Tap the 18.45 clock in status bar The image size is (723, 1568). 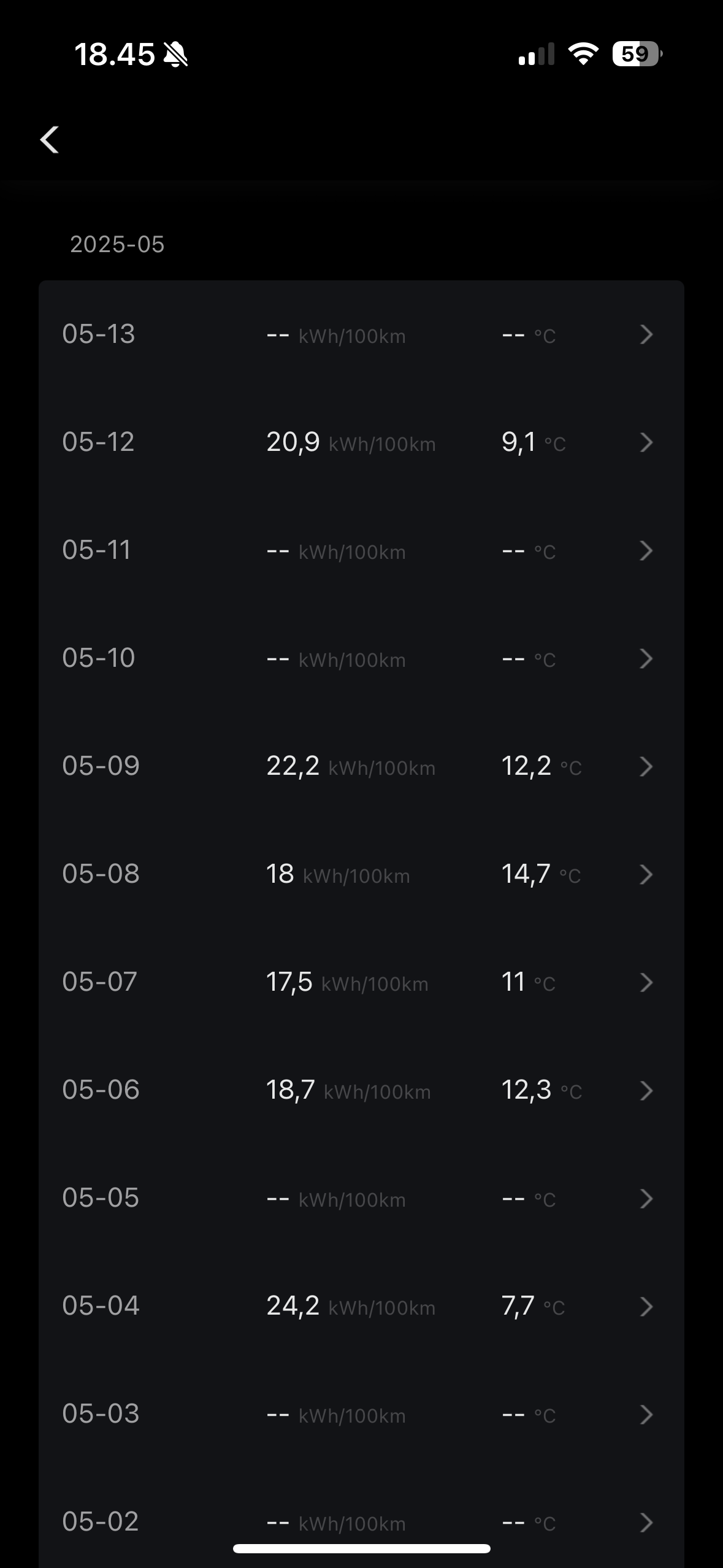115,55
